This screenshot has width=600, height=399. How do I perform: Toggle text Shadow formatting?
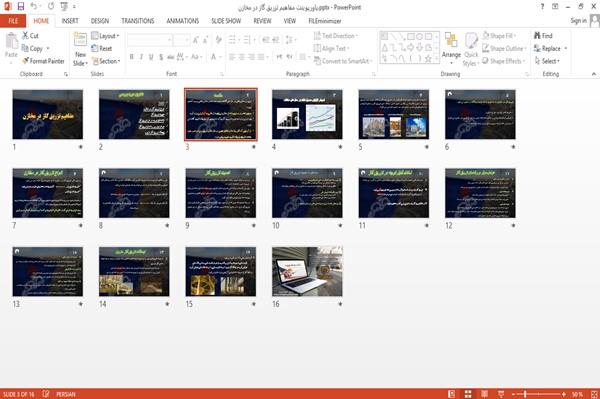click(x=161, y=57)
